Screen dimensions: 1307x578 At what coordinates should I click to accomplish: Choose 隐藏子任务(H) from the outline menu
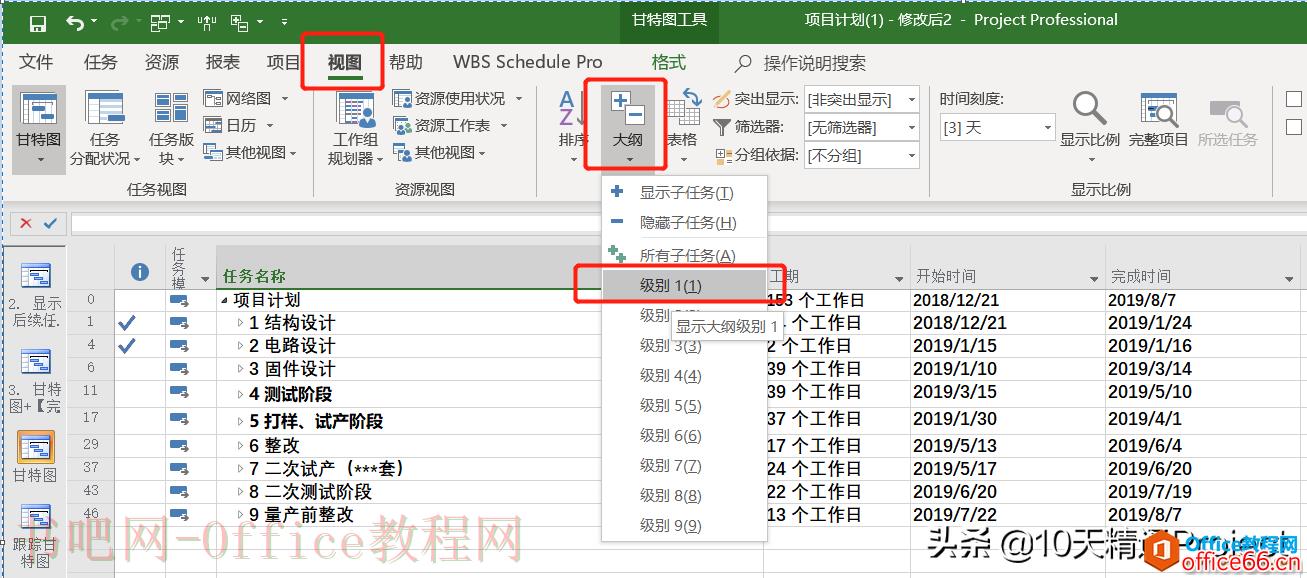pos(684,223)
